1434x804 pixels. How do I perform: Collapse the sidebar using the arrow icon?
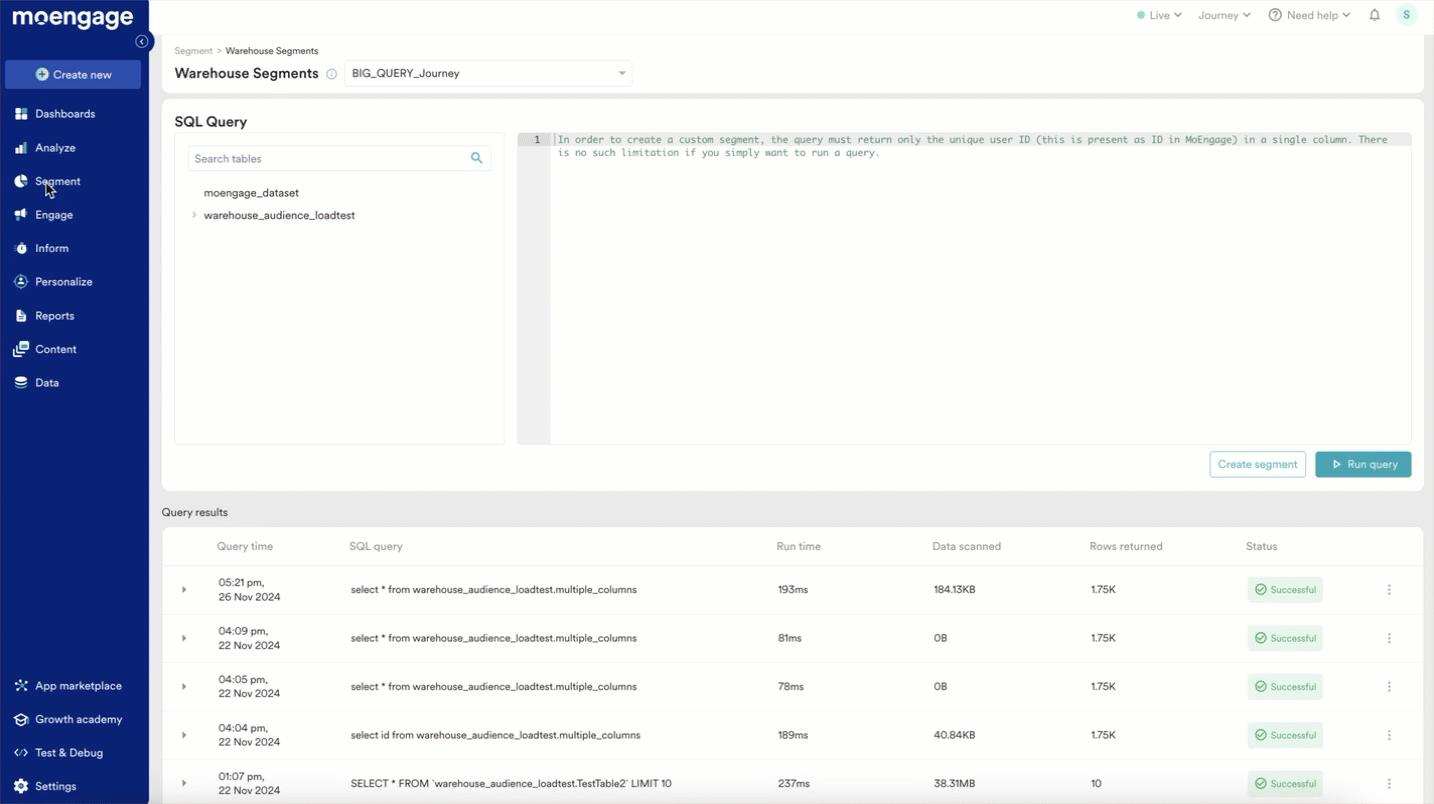point(142,42)
